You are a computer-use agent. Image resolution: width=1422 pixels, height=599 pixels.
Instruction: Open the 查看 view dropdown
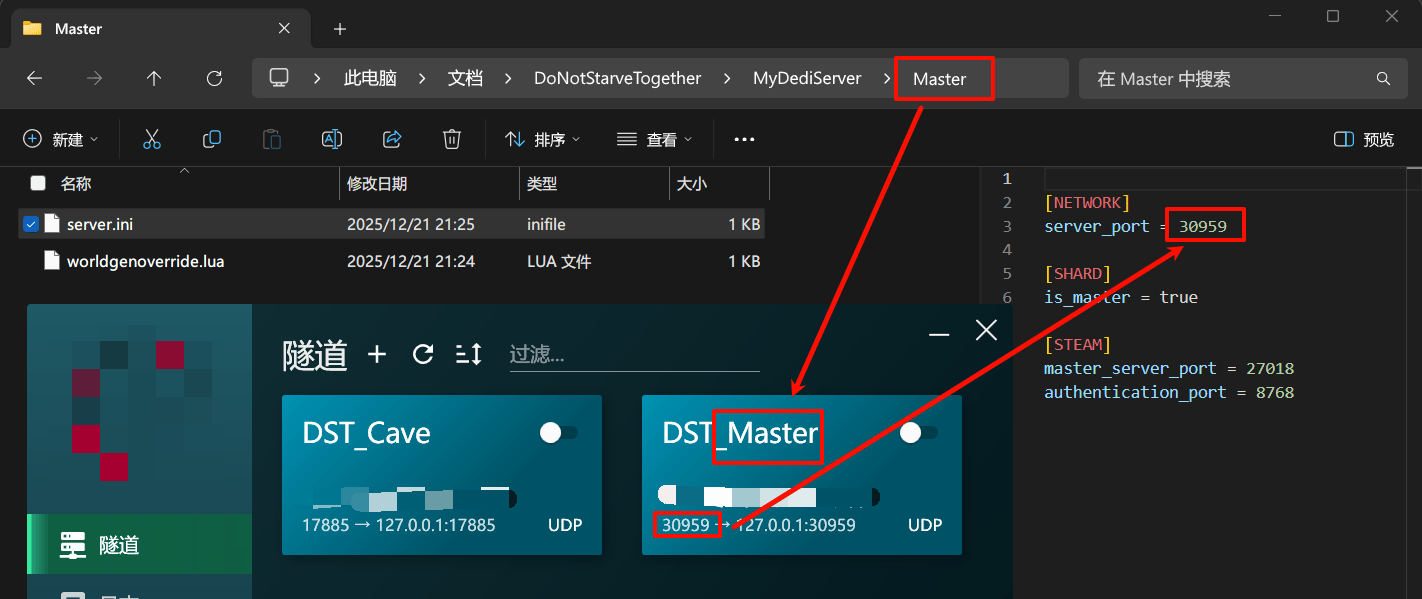point(654,139)
